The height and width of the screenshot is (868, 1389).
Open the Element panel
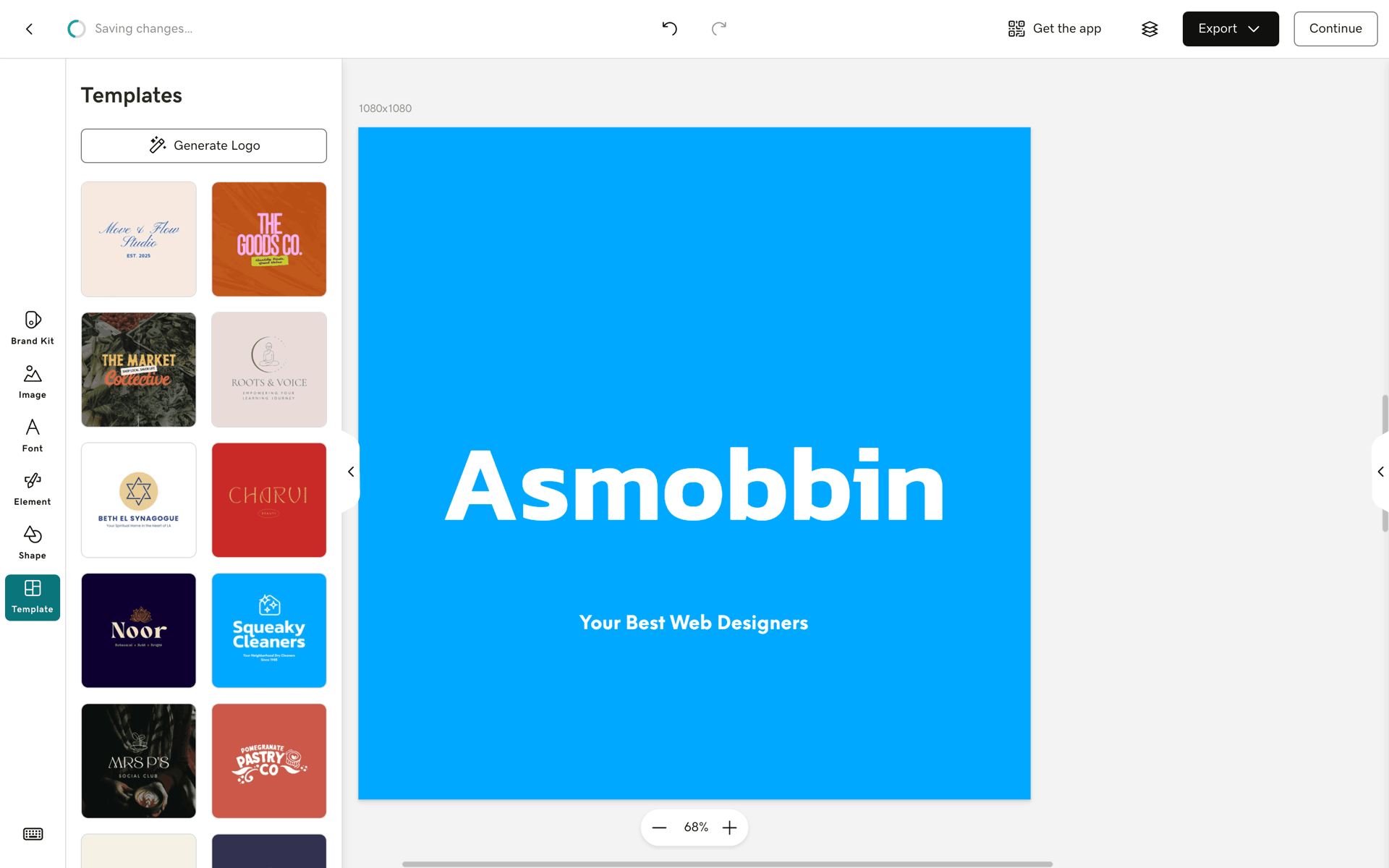(33, 489)
